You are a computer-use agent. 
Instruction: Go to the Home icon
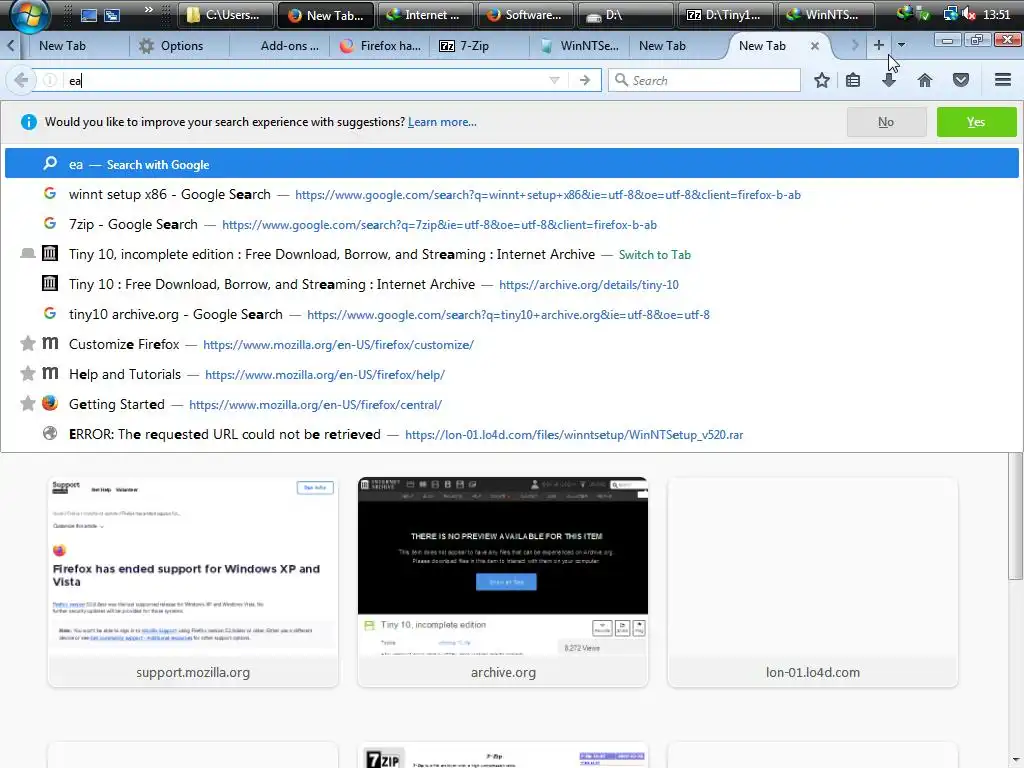click(x=925, y=80)
